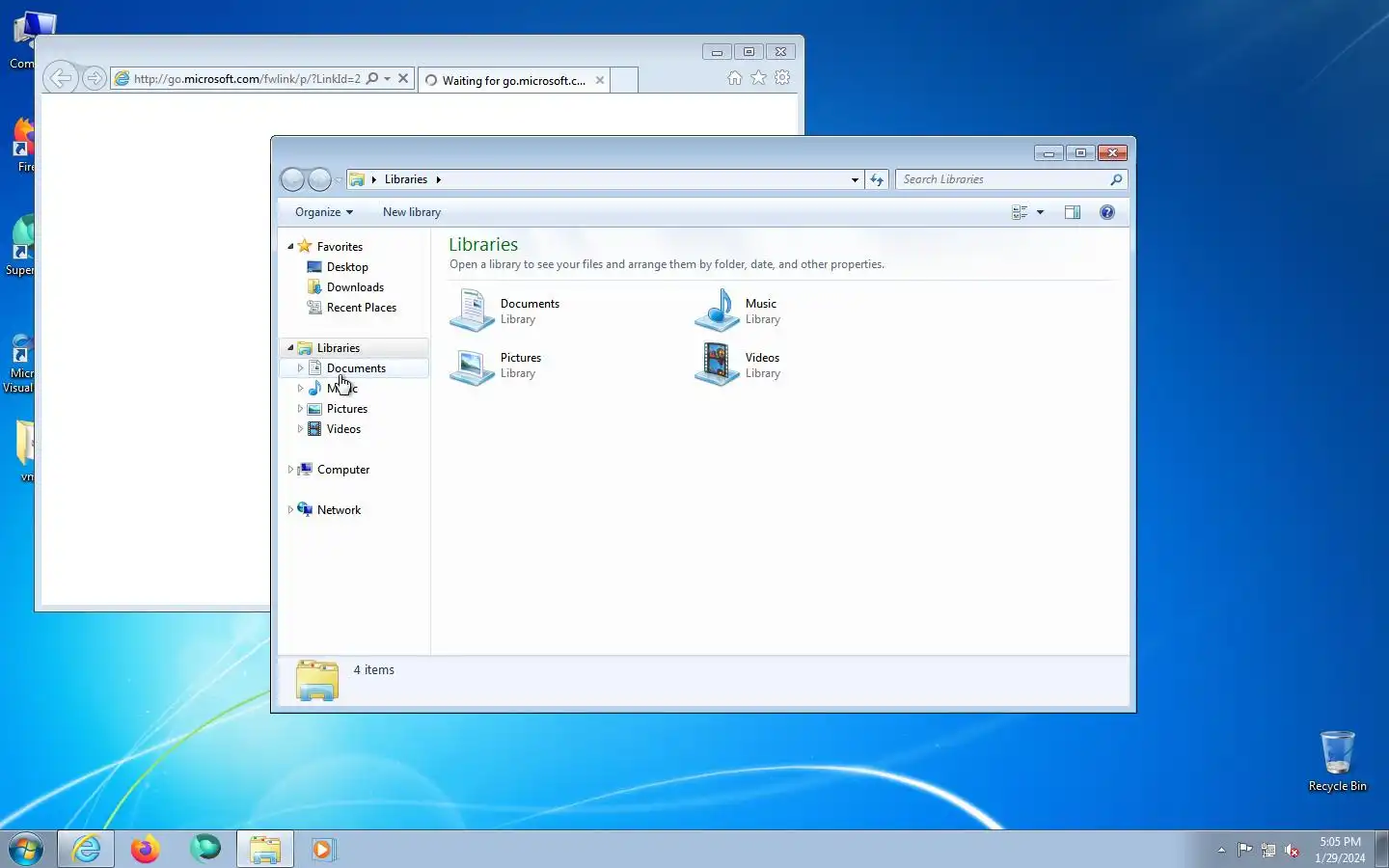The height and width of the screenshot is (868, 1389).
Task: Open the Pictures library icon in main pane
Action: [472, 366]
